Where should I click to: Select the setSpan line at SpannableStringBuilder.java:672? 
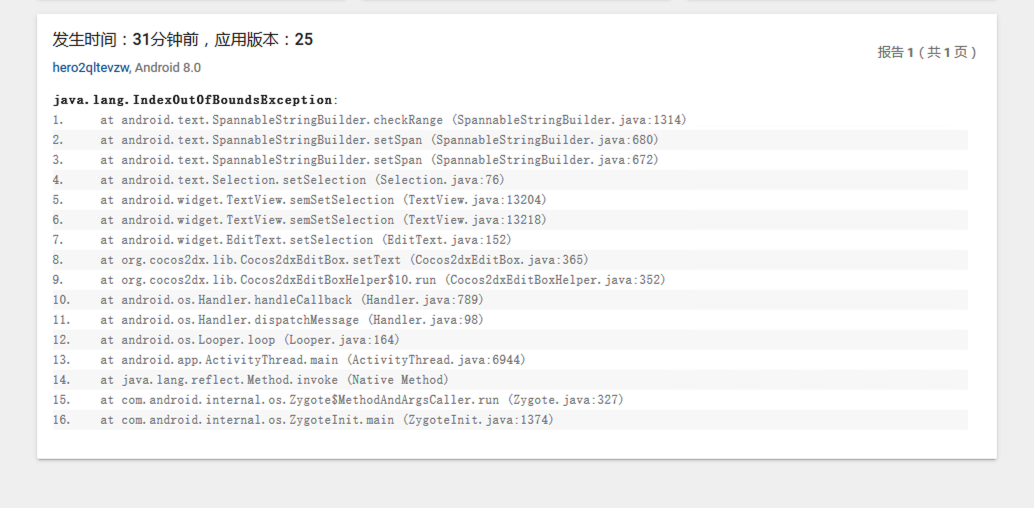[x=379, y=160]
